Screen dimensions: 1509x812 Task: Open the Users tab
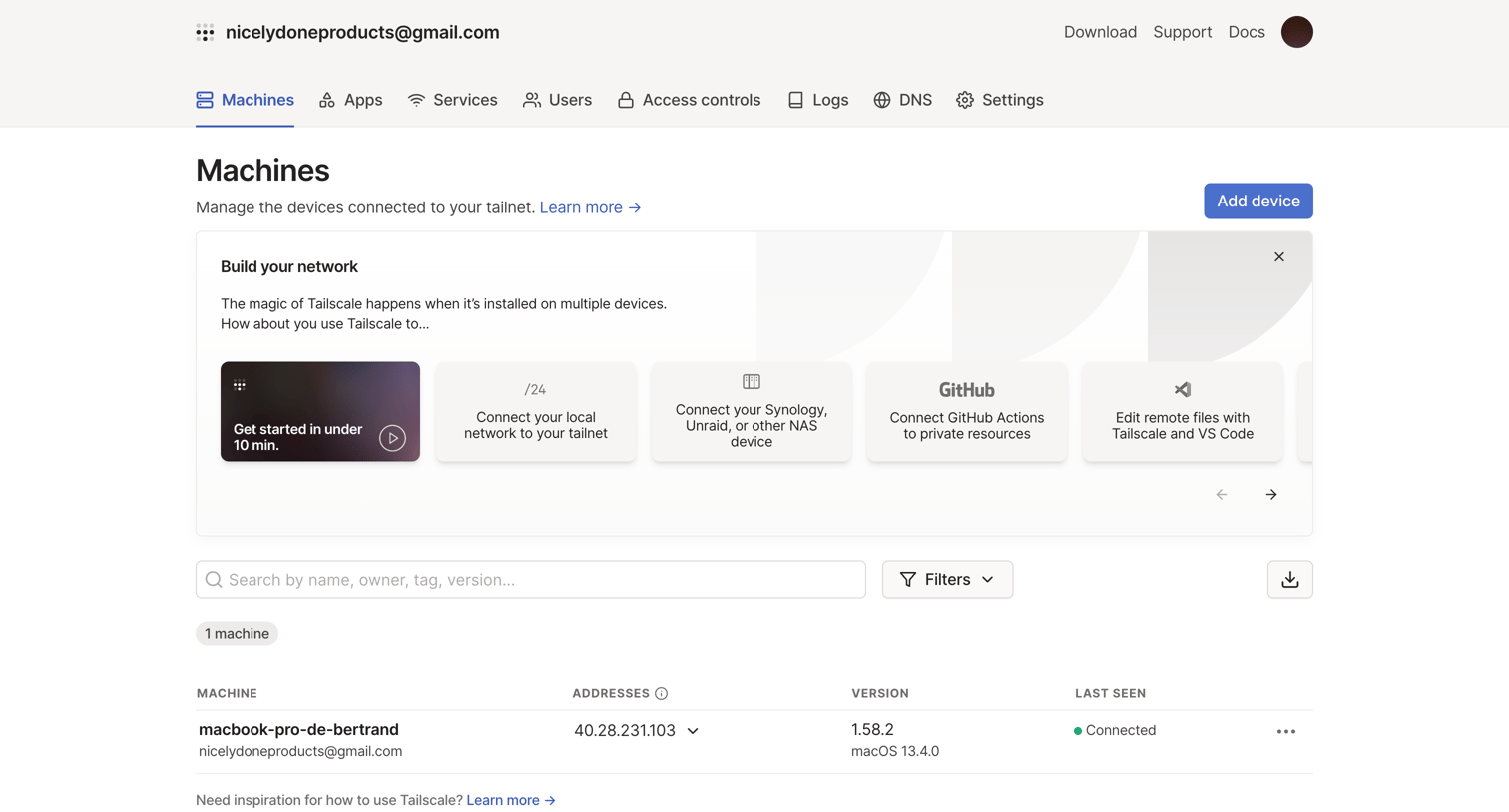557,100
